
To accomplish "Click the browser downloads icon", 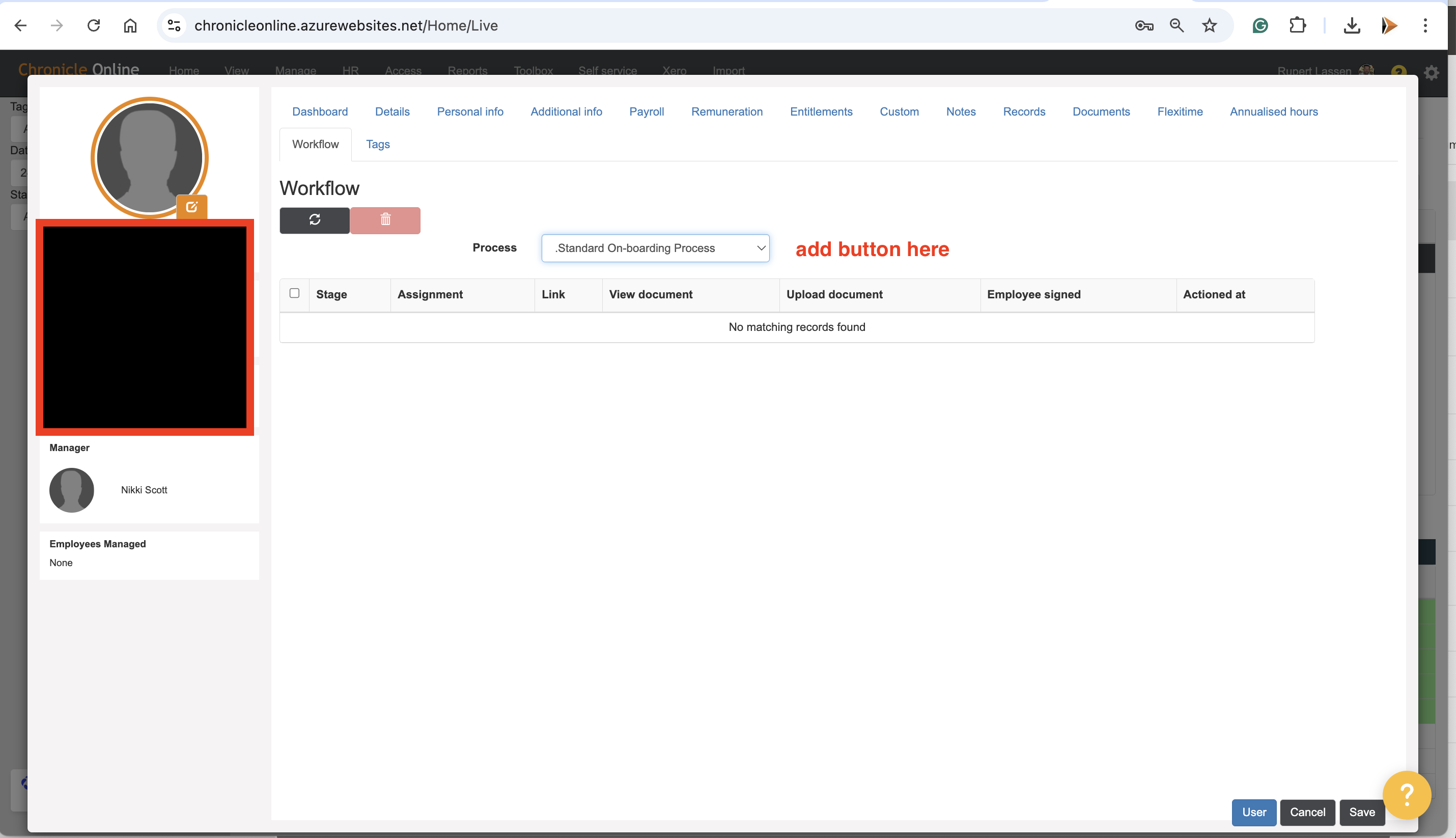I will pyautogui.click(x=1351, y=25).
